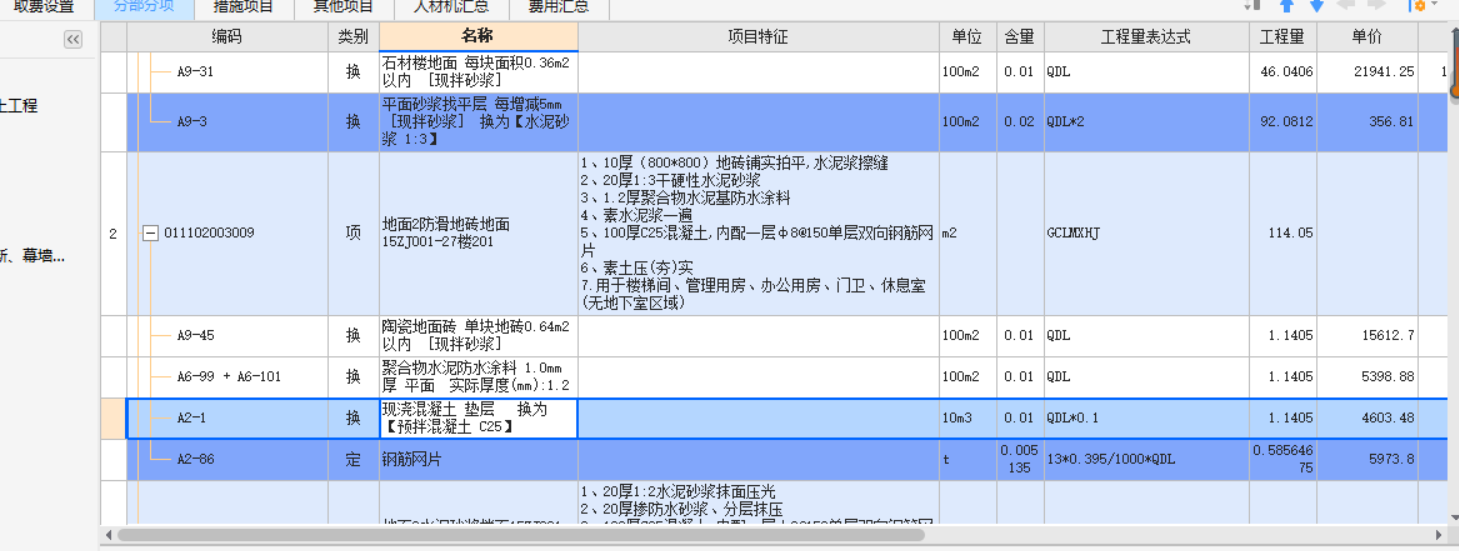Click quantity value 0.58564675

pyautogui.click(x=1282, y=459)
